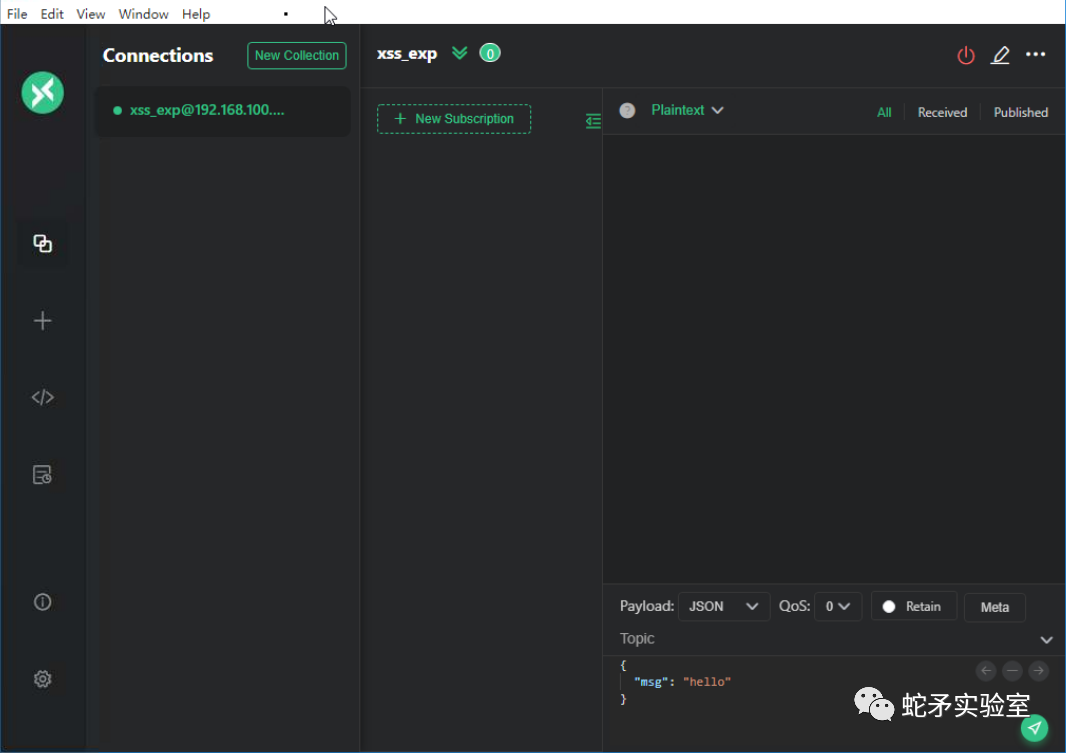Open the three-dot more options menu

[1035, 54]
